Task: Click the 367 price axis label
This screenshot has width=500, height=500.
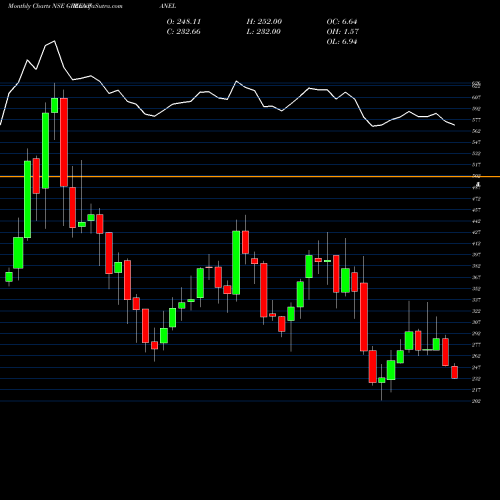Action: (476, 277)
